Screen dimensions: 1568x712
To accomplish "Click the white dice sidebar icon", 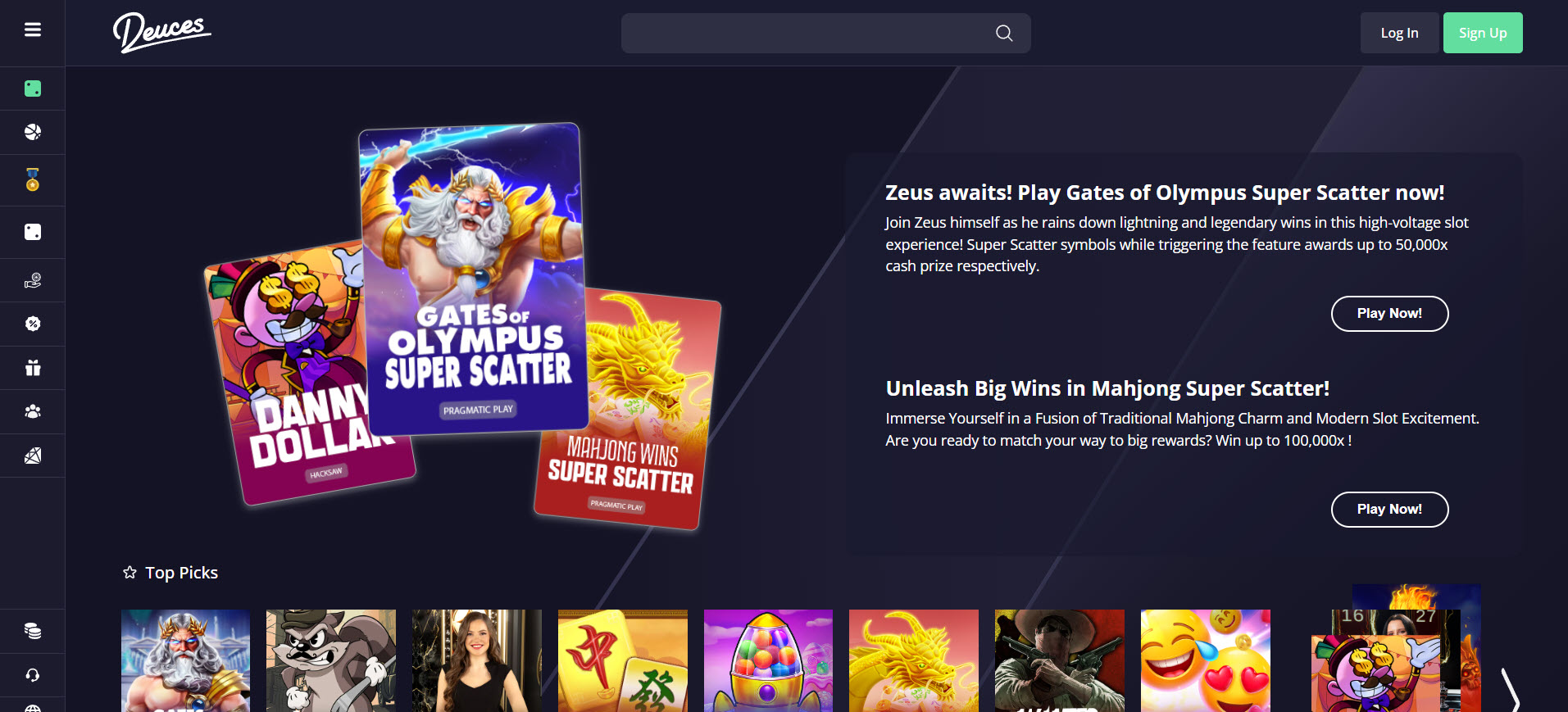I will pos(33,232).
